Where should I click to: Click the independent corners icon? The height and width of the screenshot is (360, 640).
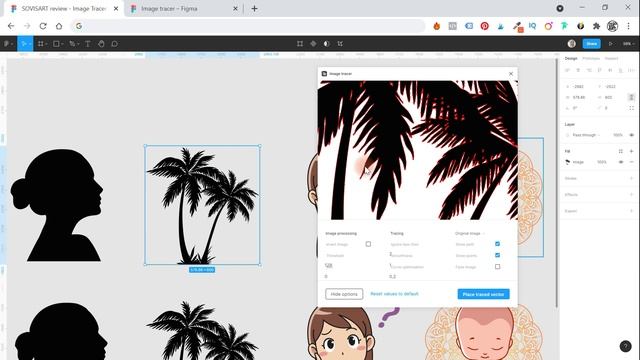[x=631, y=108]
